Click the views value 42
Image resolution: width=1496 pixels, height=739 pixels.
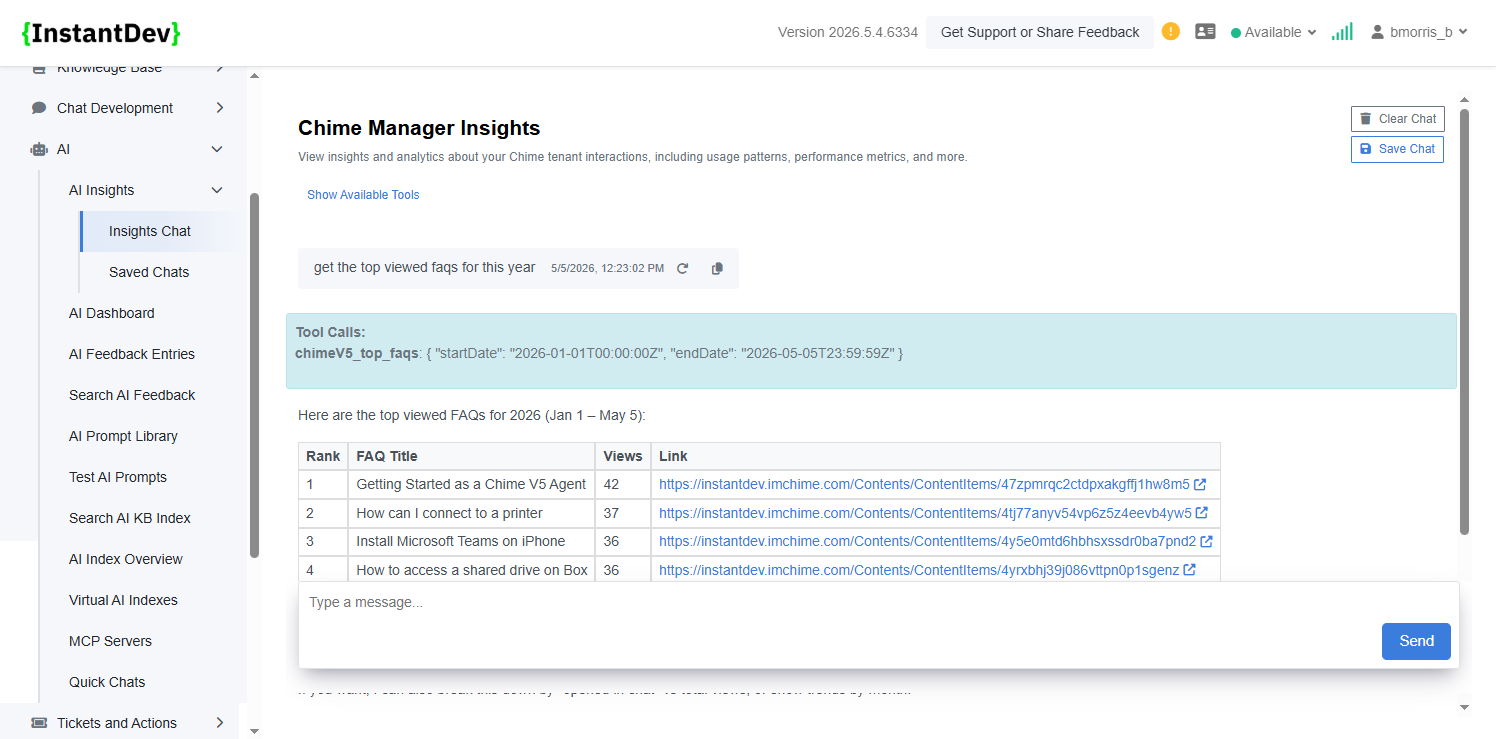click(x=611, y=485)
